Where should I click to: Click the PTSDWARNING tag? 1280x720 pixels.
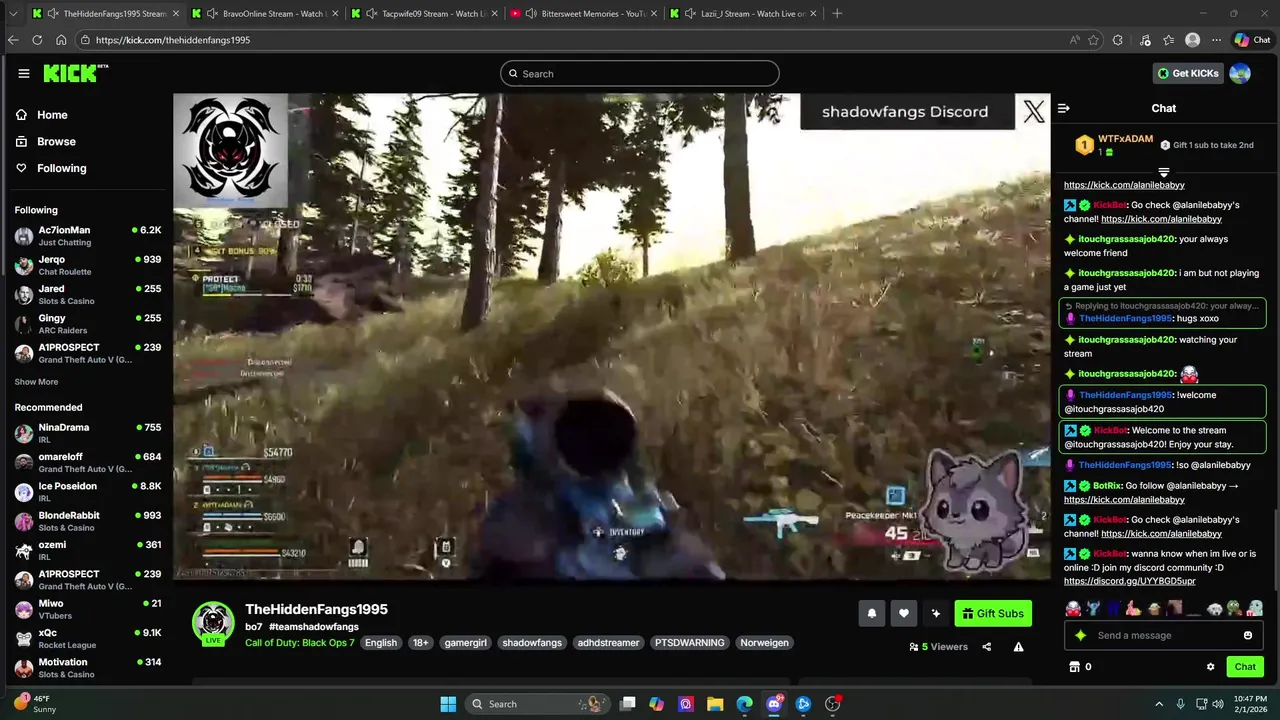point(690,643)
